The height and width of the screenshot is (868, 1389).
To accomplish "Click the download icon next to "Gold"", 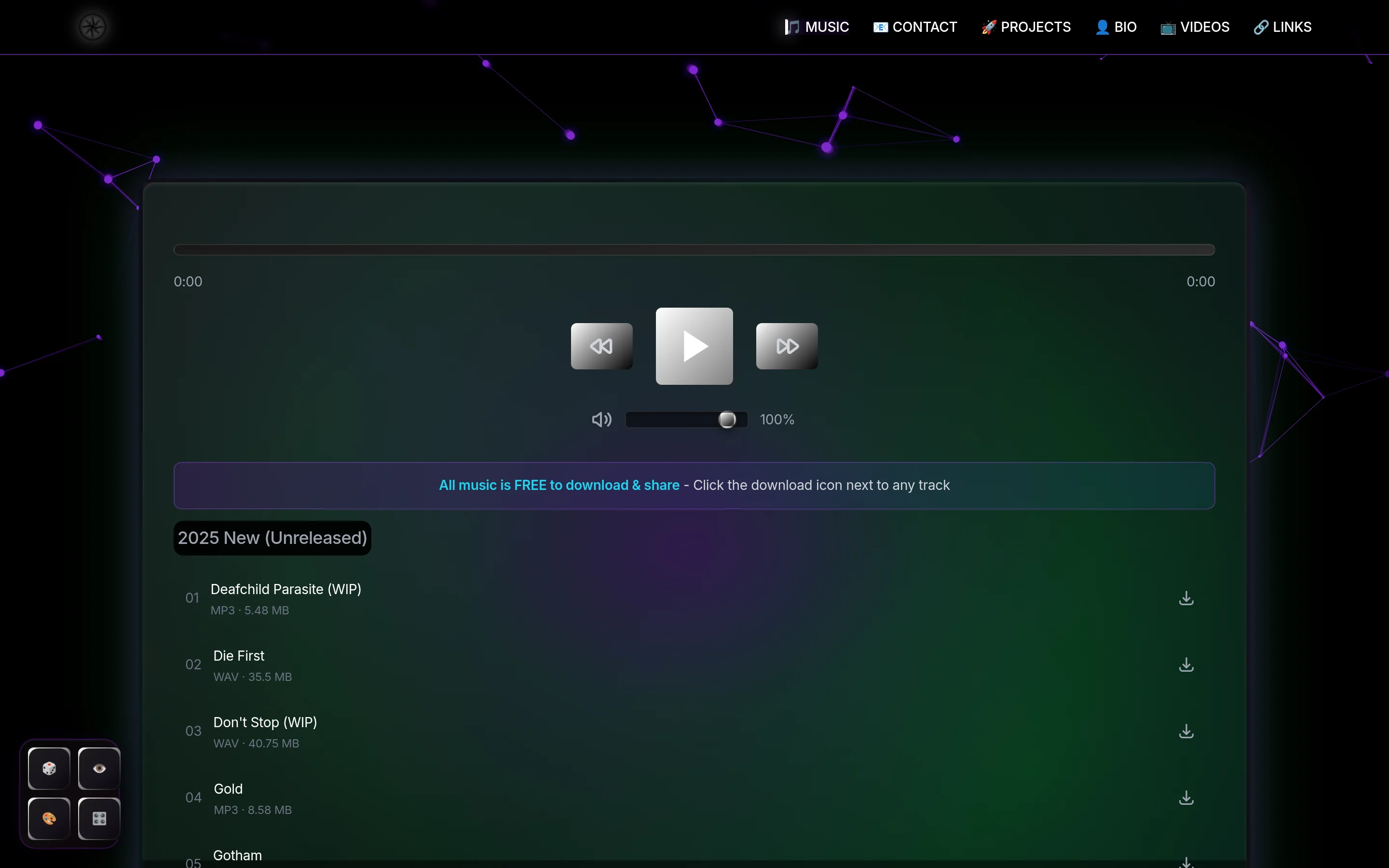I will pos(1186,798).
